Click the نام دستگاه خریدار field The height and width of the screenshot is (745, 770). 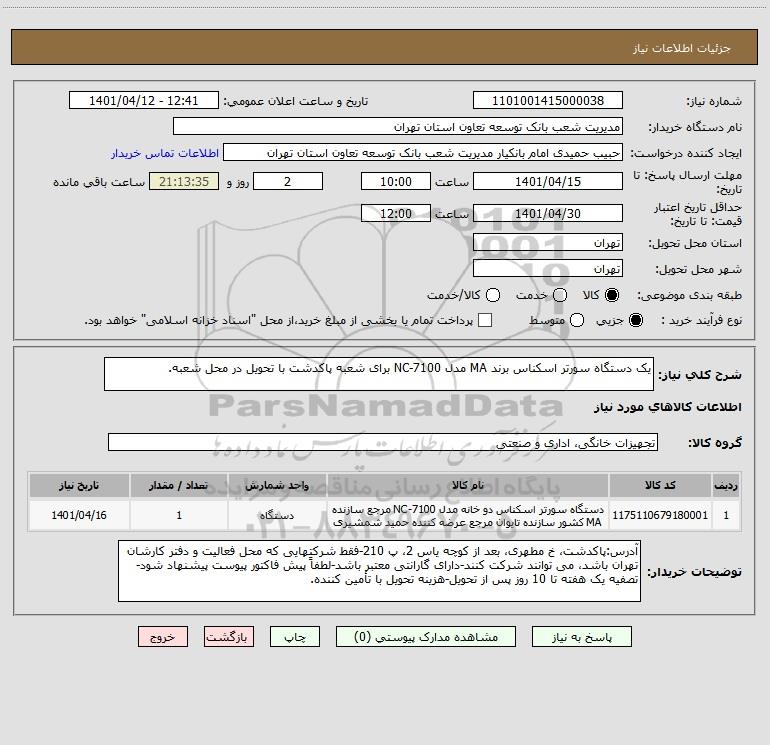(x=398, y=127)
